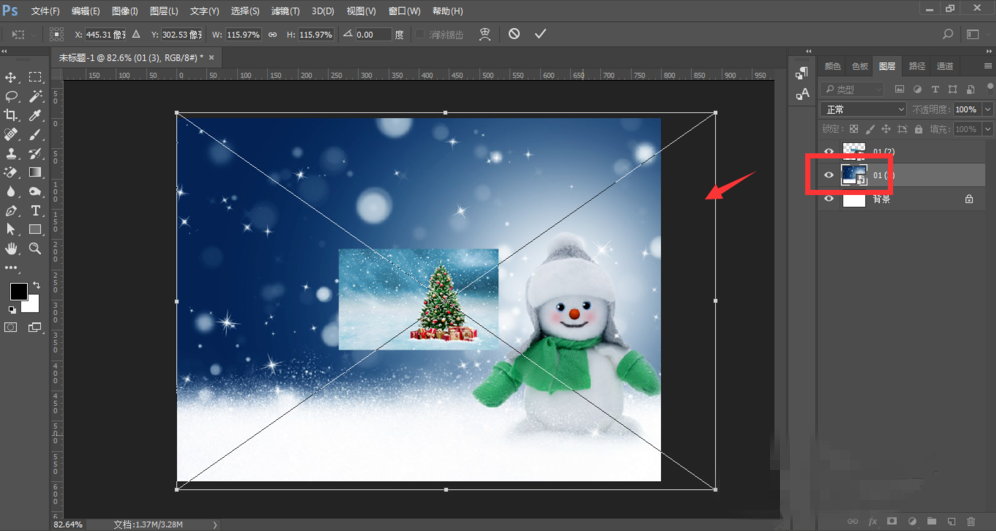Open the 图像(I) menu
996x531 pixels.
(124, 11)
